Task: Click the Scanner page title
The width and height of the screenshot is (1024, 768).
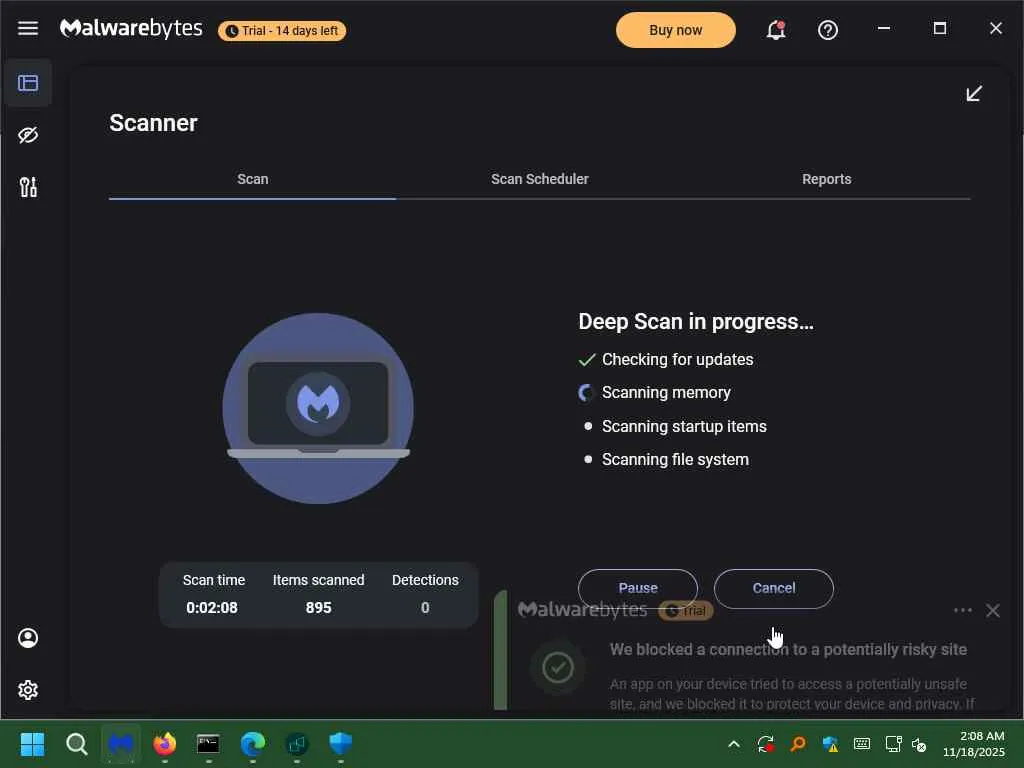Action: coord(153,123)
